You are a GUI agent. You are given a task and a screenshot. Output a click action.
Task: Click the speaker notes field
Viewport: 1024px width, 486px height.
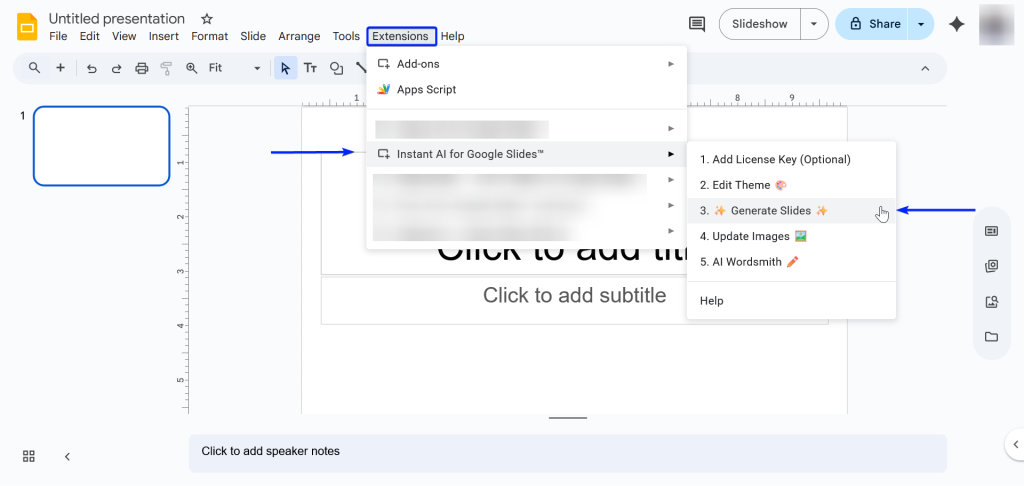click(x=567, y=452)
